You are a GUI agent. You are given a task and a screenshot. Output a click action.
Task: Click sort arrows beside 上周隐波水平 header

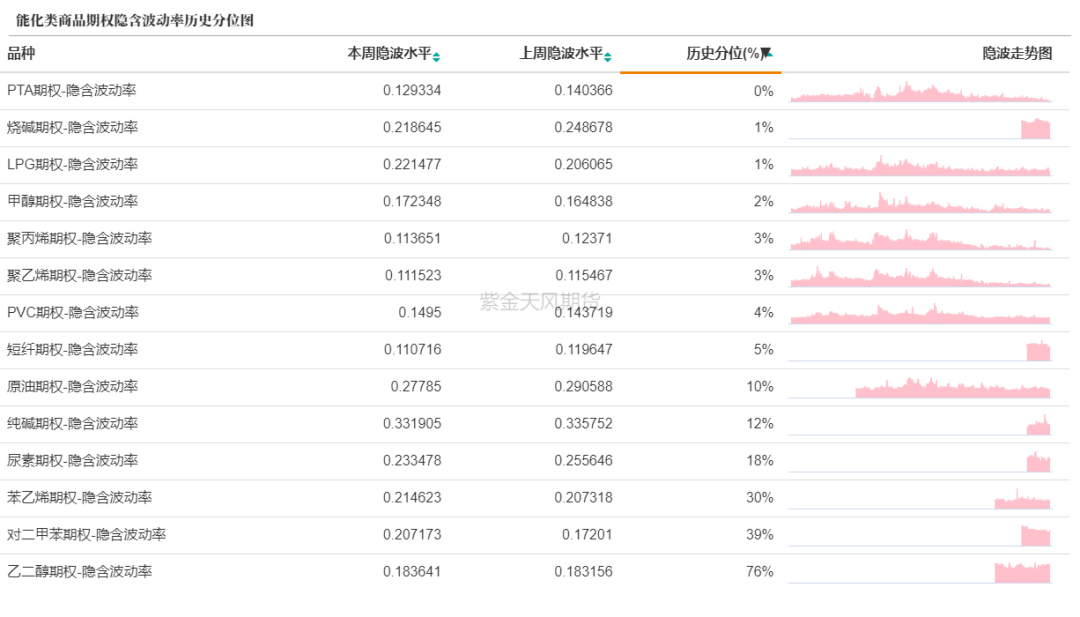click(609, 56)
